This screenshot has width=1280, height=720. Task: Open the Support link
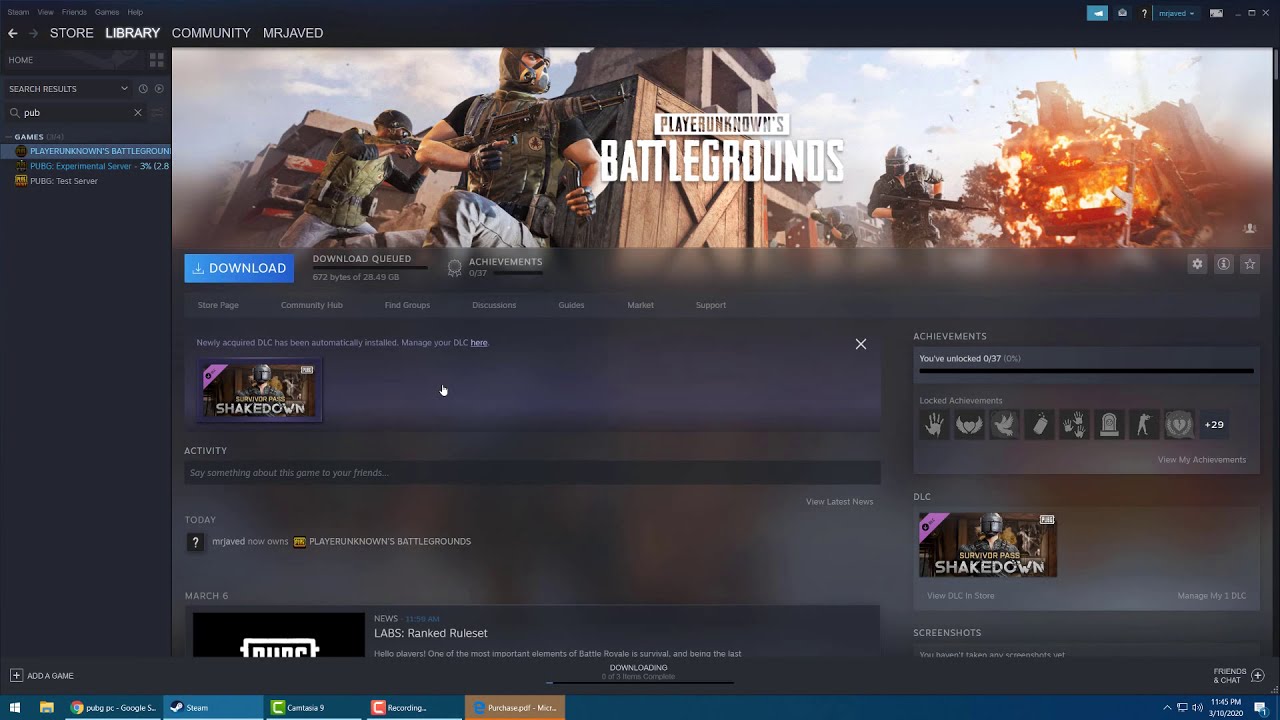(711, 305)
